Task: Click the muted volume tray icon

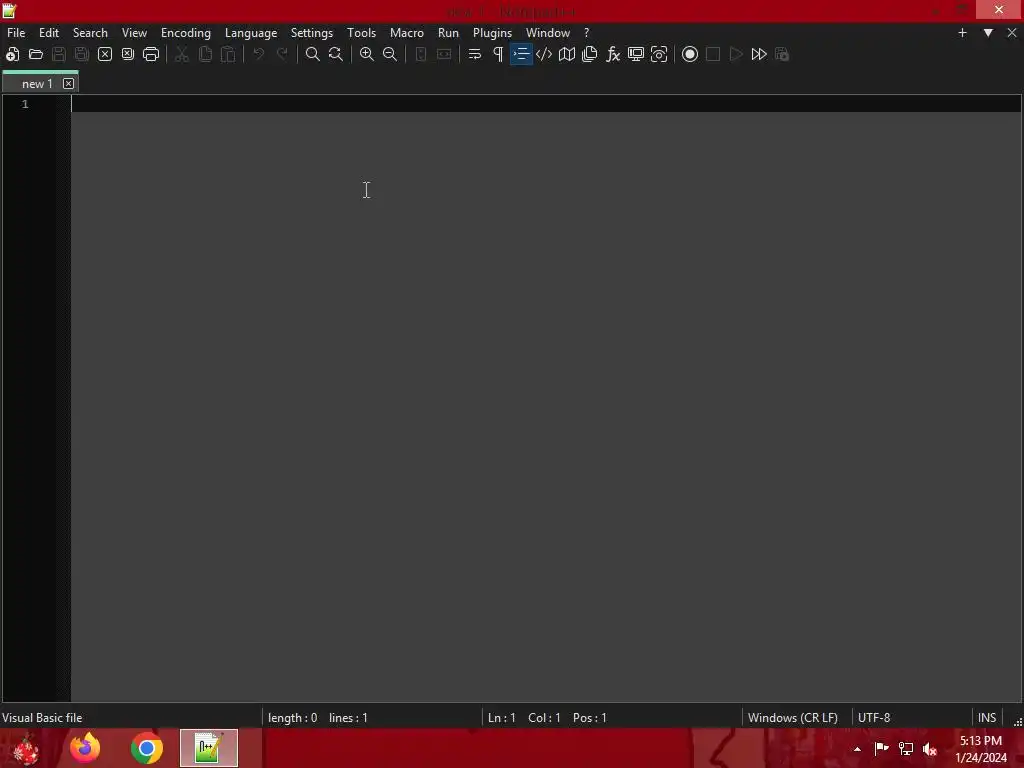Action: click(930, 749)
